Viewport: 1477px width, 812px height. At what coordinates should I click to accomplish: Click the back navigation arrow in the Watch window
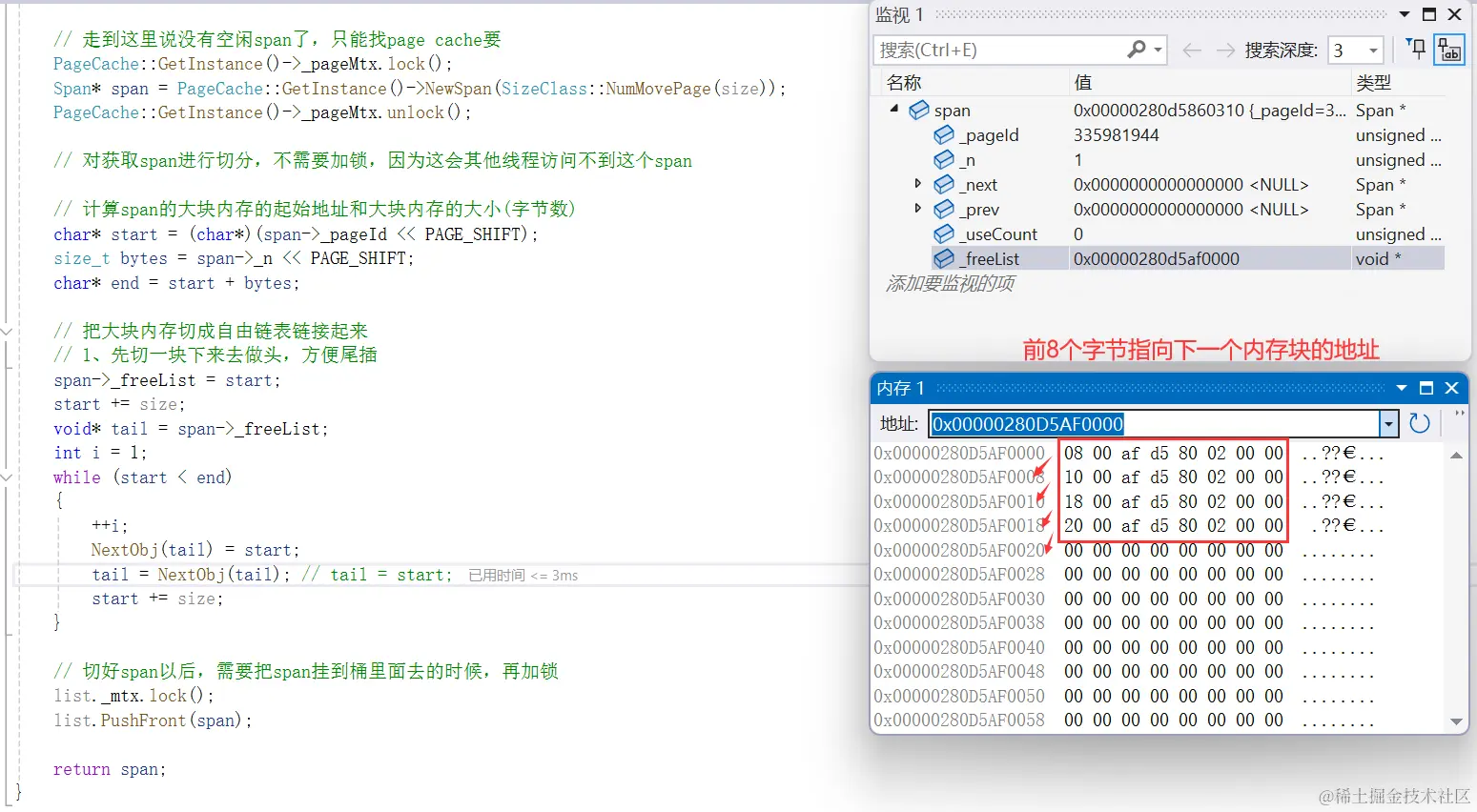(1191, 50)
